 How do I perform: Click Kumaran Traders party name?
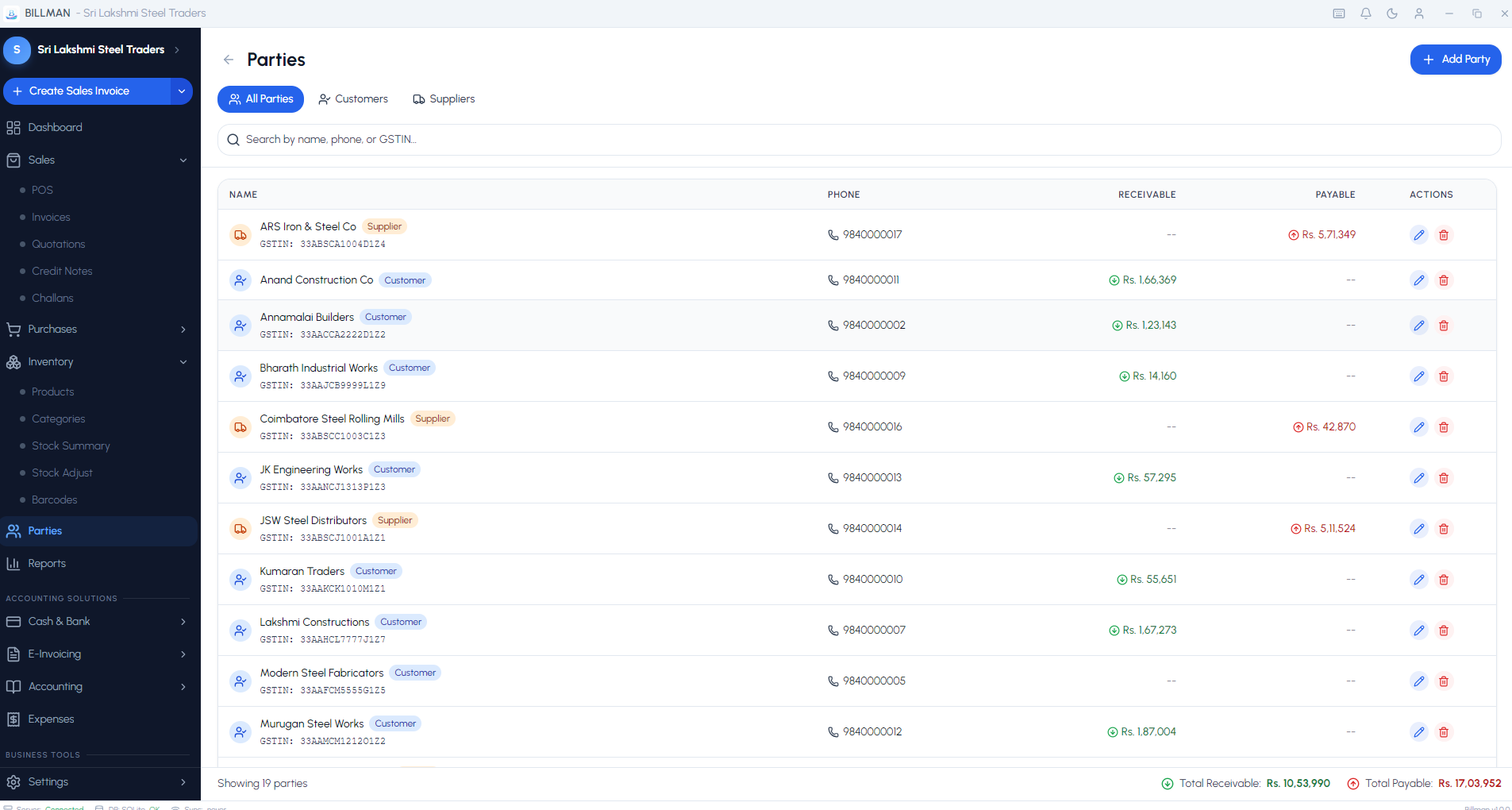tap(302, 572)
